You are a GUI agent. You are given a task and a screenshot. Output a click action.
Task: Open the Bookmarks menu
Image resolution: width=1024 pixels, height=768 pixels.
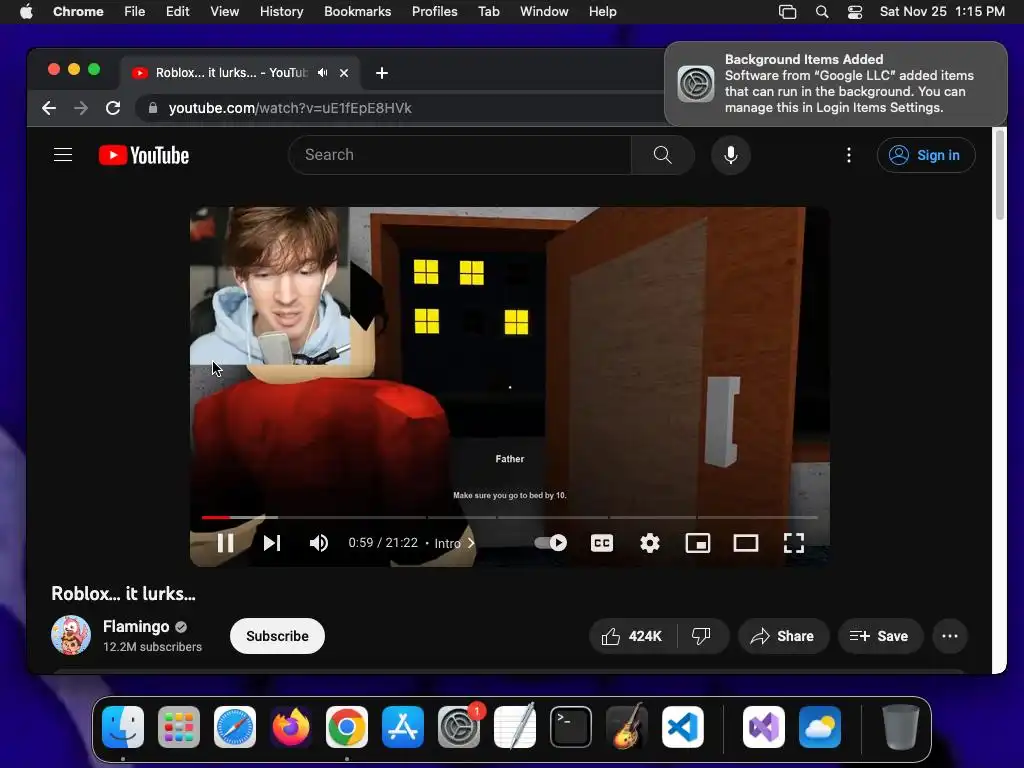pyautogui.click(x=357, y=12)
